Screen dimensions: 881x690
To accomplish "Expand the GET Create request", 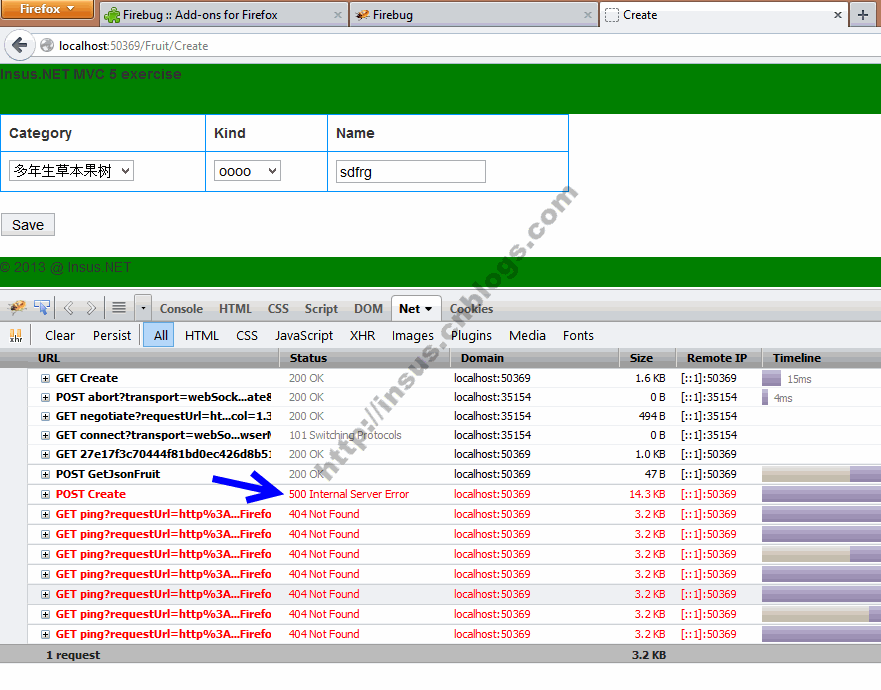I will click(46, 379).
